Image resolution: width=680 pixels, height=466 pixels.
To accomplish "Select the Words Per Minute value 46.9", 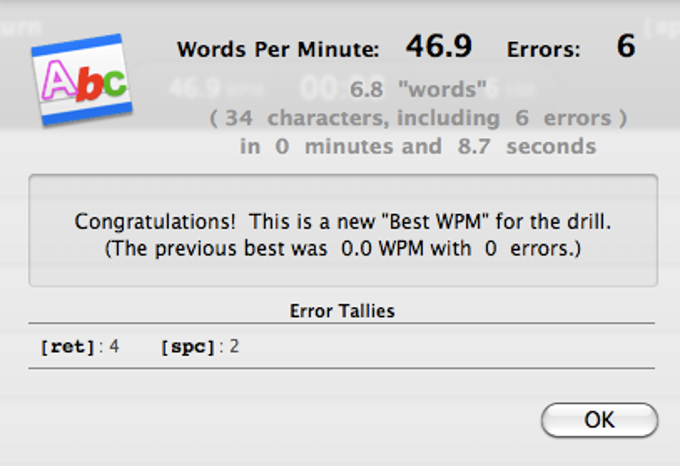I will coord(439,46).
